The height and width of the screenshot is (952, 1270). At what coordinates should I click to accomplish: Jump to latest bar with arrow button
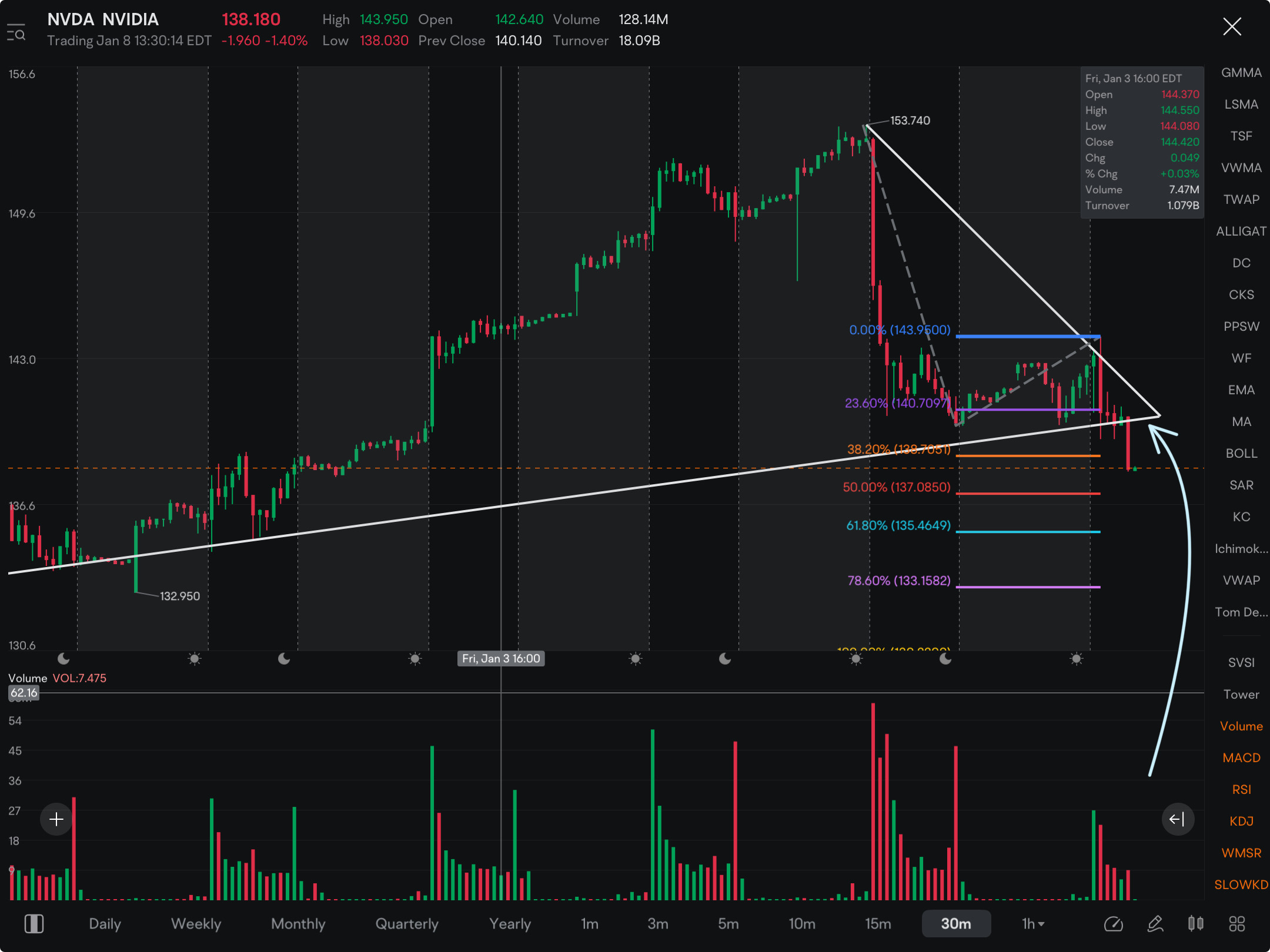click(1178, 819)
